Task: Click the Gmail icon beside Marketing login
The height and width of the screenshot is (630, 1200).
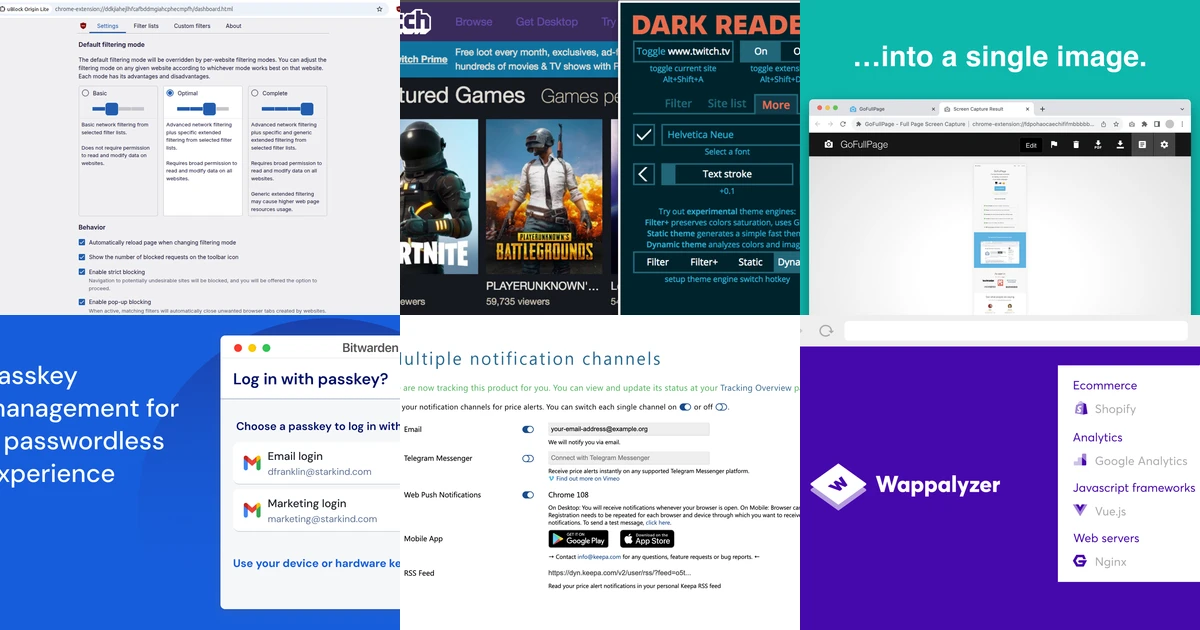Action: pyautogui.click(x=252, y=511)
